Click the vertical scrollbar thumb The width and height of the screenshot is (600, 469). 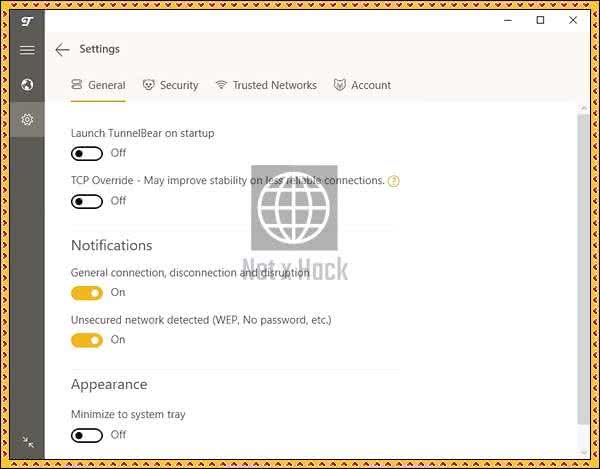pyautogui.click(x=583, y=269)
